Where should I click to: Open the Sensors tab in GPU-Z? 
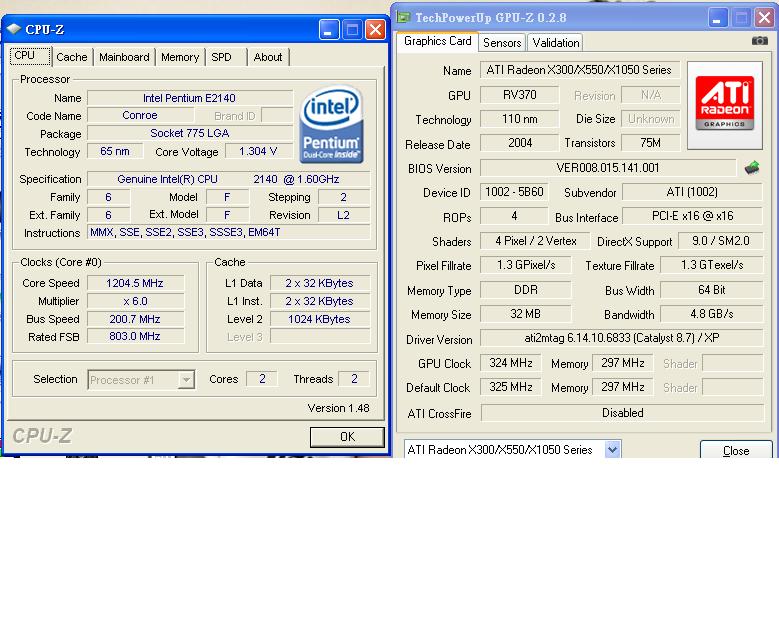[x=502, y=42]
